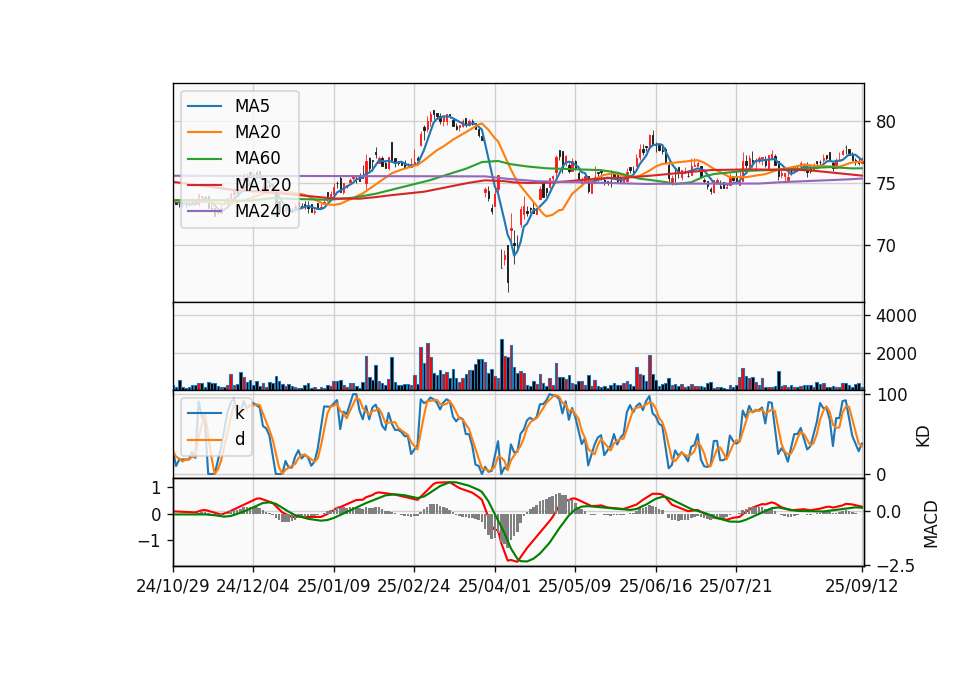Viewport: 960px width, 690px height.
Task: Click the MA120 legend label
Action: click(x=263, y=185)
